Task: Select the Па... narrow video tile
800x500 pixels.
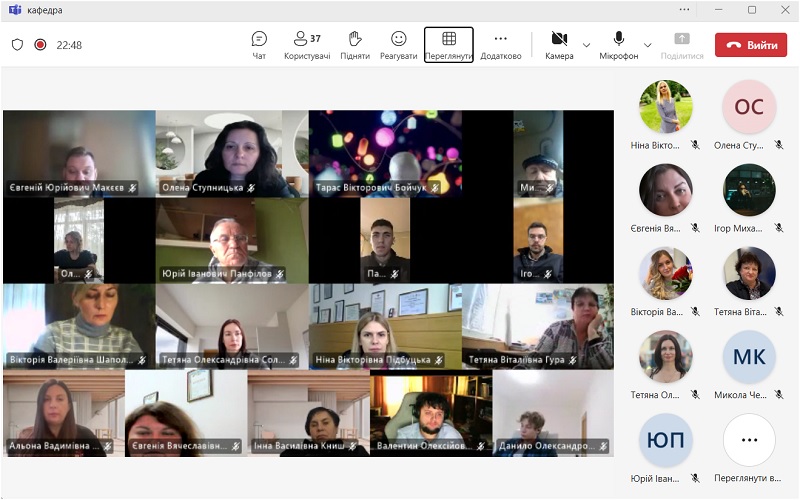Action: point(385,240)
